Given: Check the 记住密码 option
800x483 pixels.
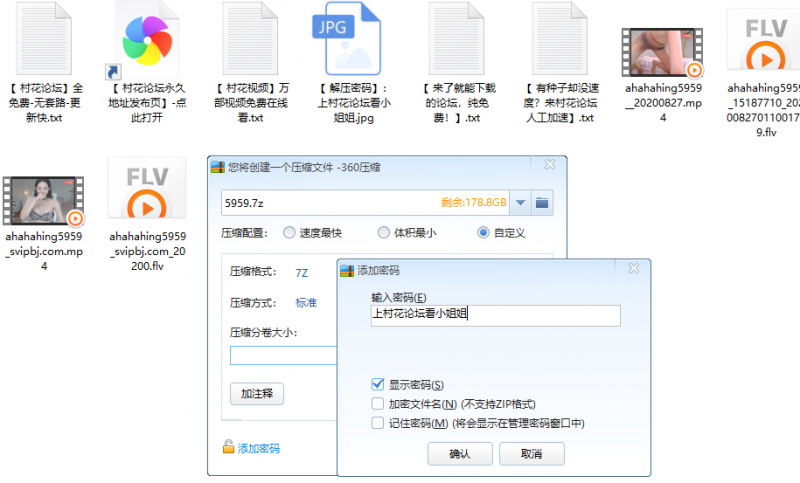Looking at the screenshot, I should pyautogui.click(x=377, y=423).
